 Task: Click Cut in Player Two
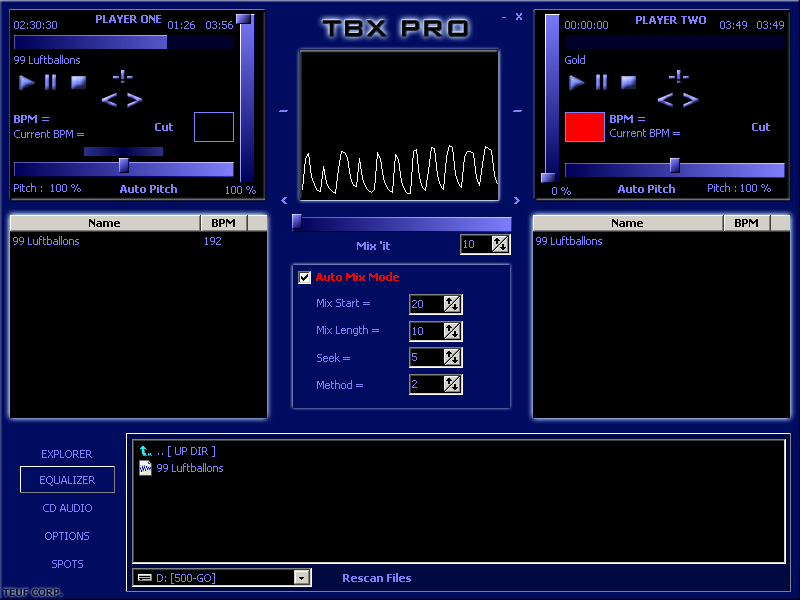point(760,127)
